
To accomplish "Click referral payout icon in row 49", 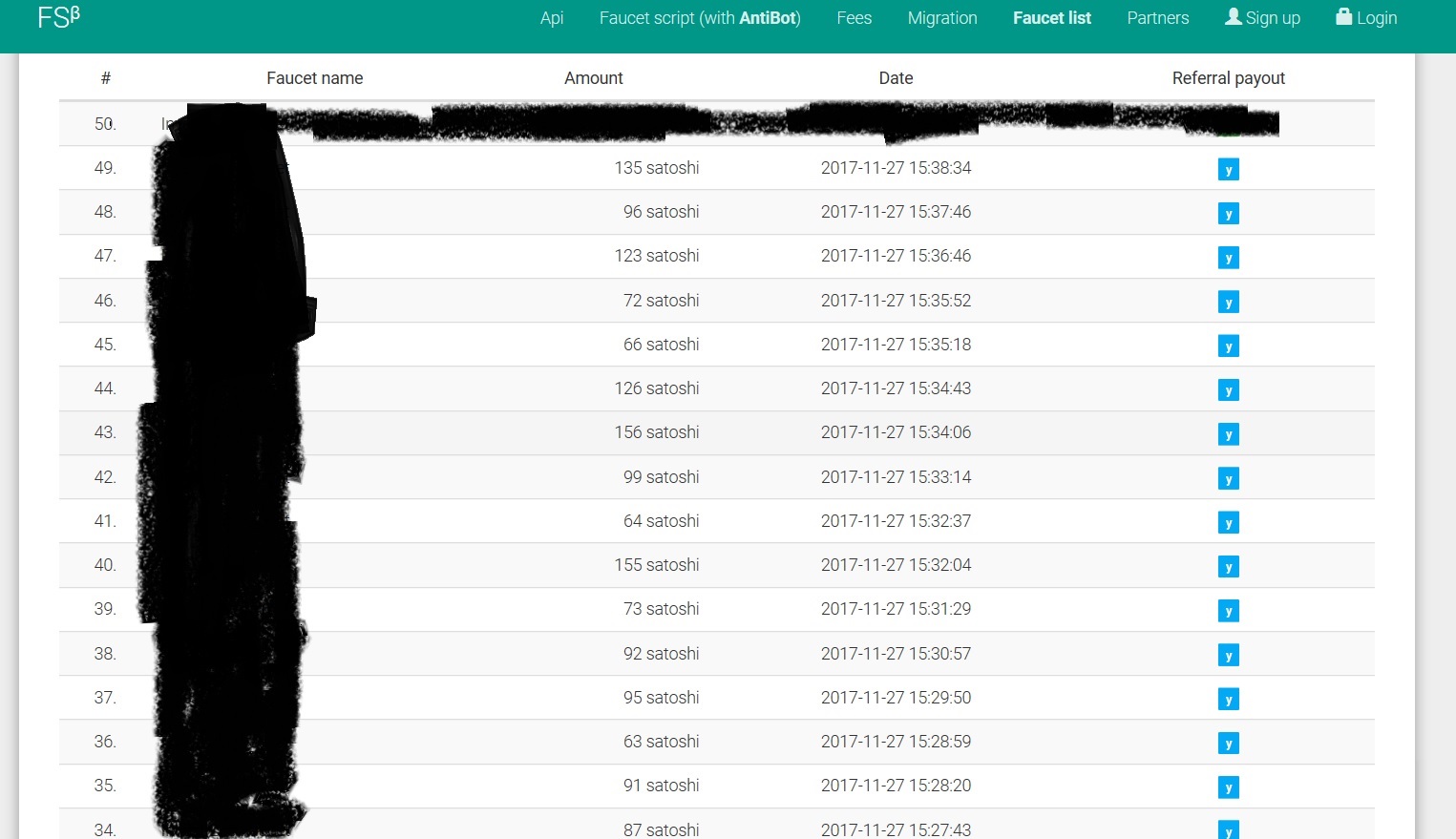I will click(1229, 170).
